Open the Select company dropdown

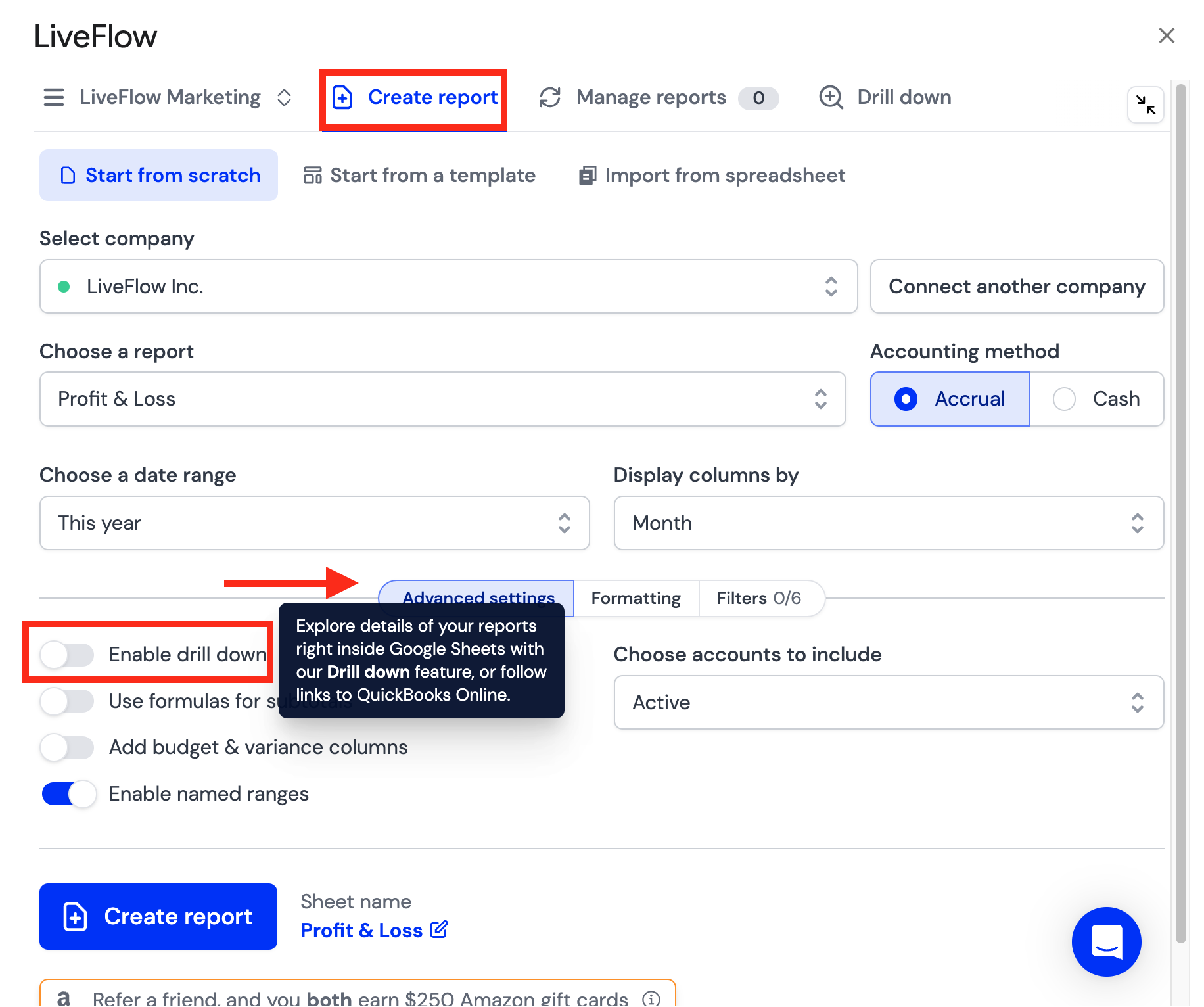pos(449,287)
